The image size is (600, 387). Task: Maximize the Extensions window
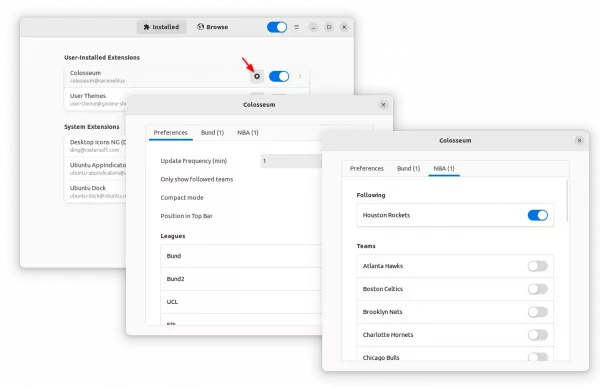pyautogui.click(x=329, y=27)
